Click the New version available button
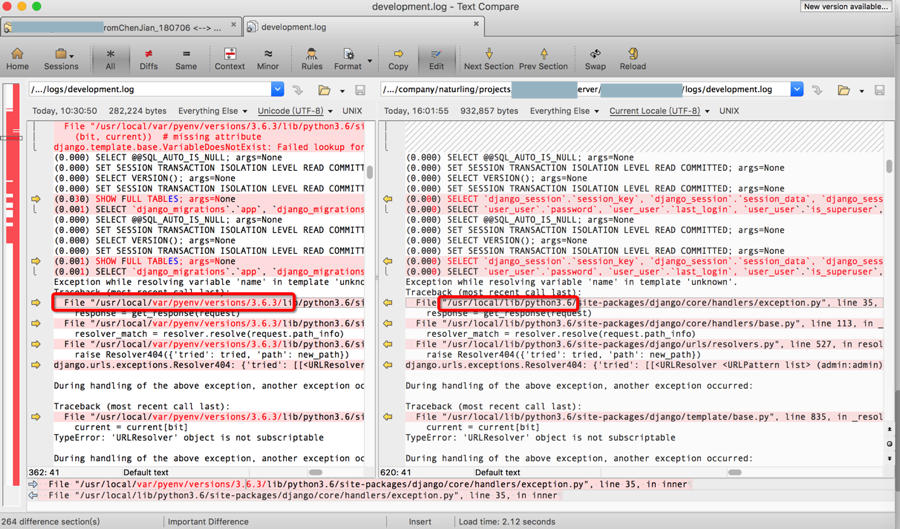900x529 pixels. point(845,7)
